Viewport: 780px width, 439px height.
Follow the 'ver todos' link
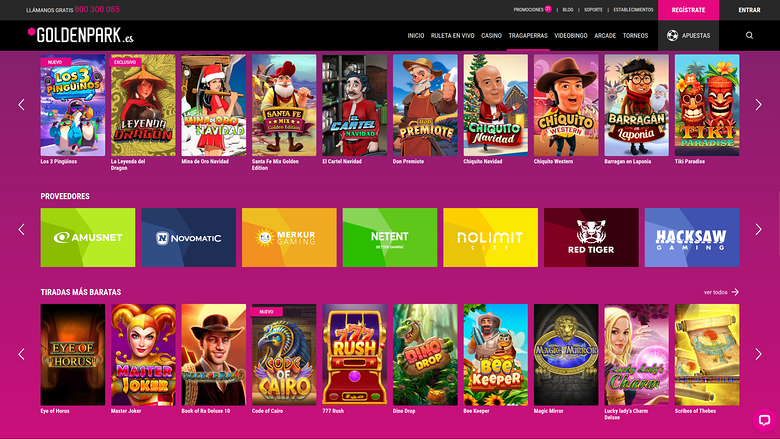[721, 292]
